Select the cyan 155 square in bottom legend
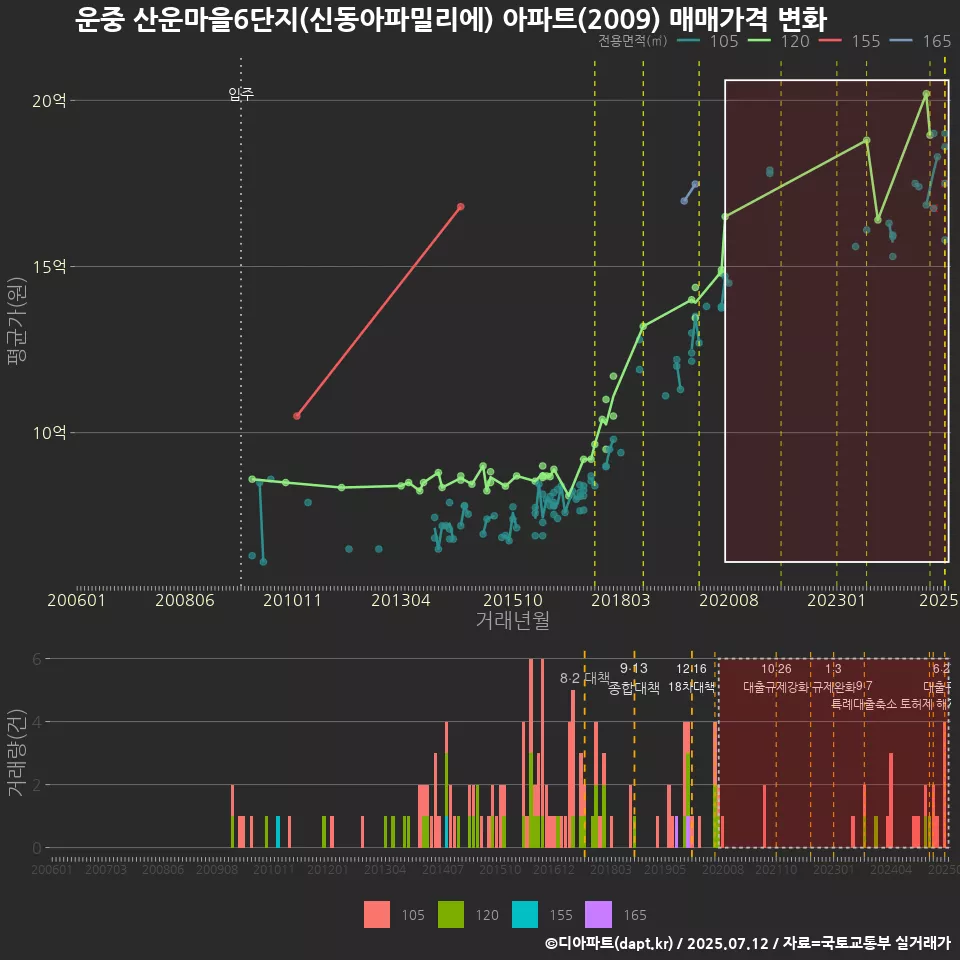Image resolution: width=960 pixels, height=960 pixels. click(x=525, y=915)
